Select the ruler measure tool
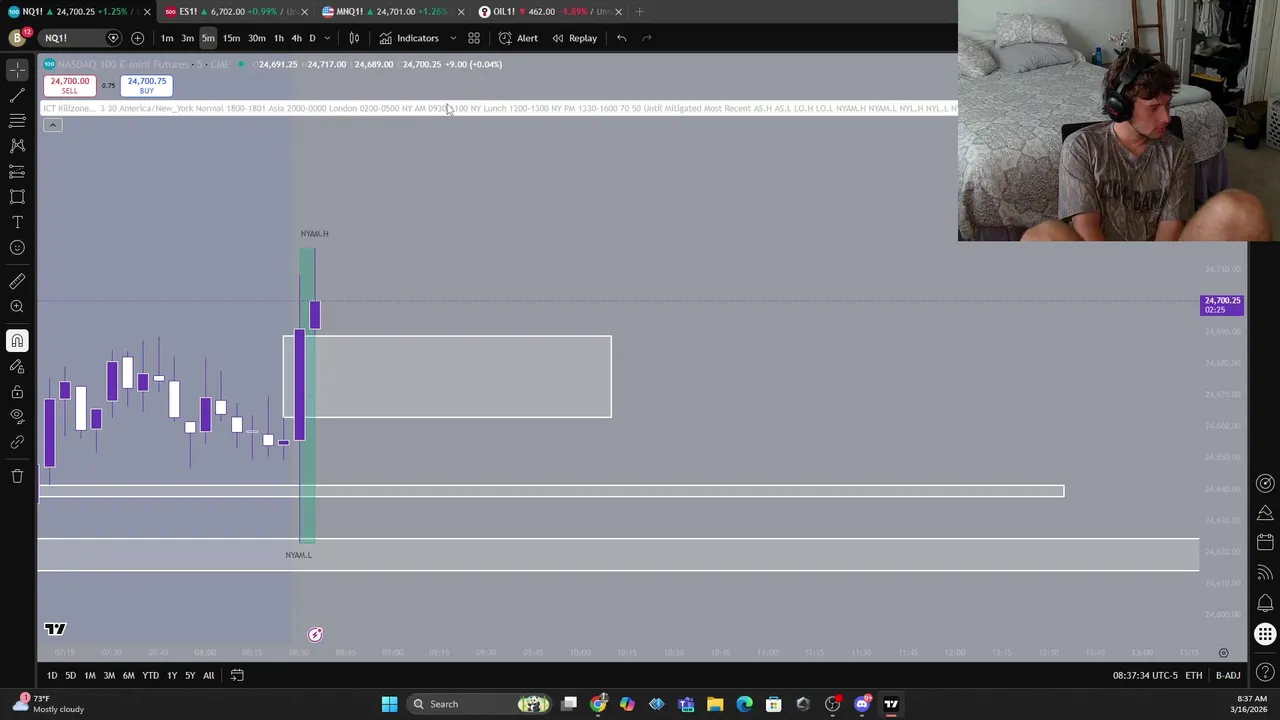The image size is (1280, 720). [17, 282]
